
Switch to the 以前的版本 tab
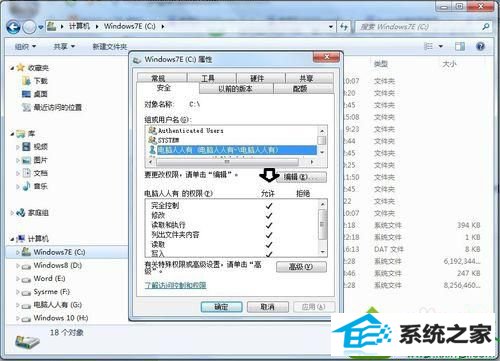pyautogui.click(x=236, y=89)
